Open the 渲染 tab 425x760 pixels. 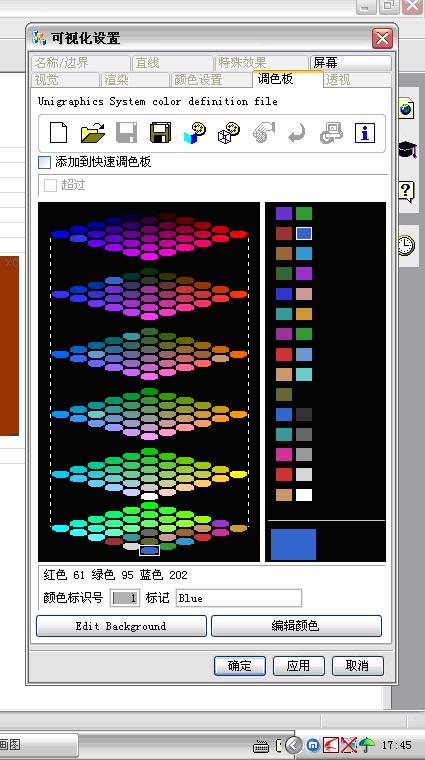pos(135,80)
